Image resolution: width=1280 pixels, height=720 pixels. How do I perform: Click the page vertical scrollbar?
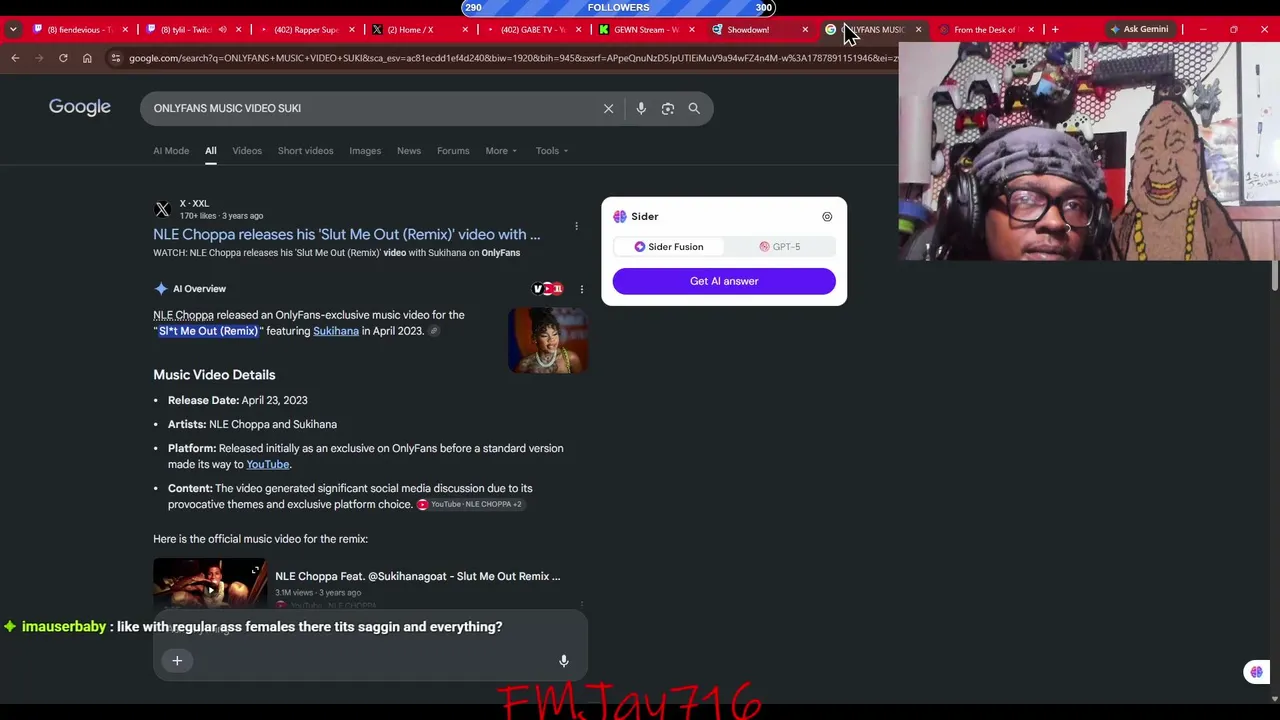pyautogui.click(x=1275, y=275)
